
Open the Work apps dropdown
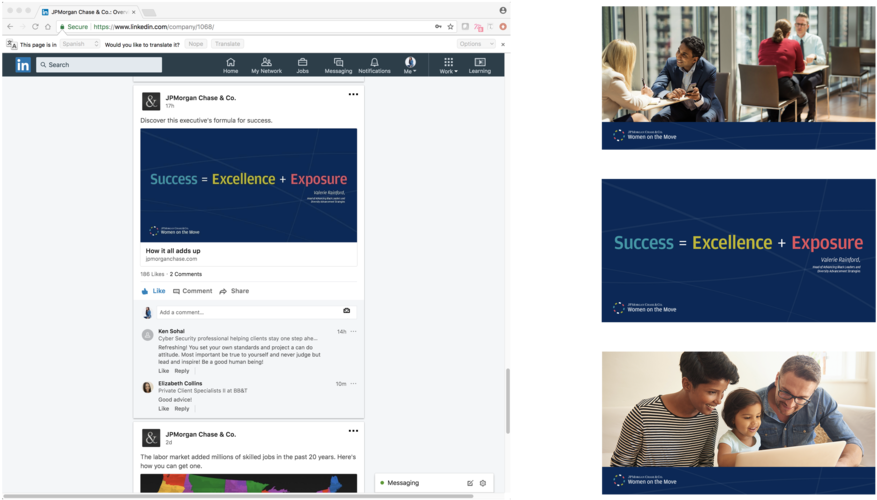tap(448, 66)
